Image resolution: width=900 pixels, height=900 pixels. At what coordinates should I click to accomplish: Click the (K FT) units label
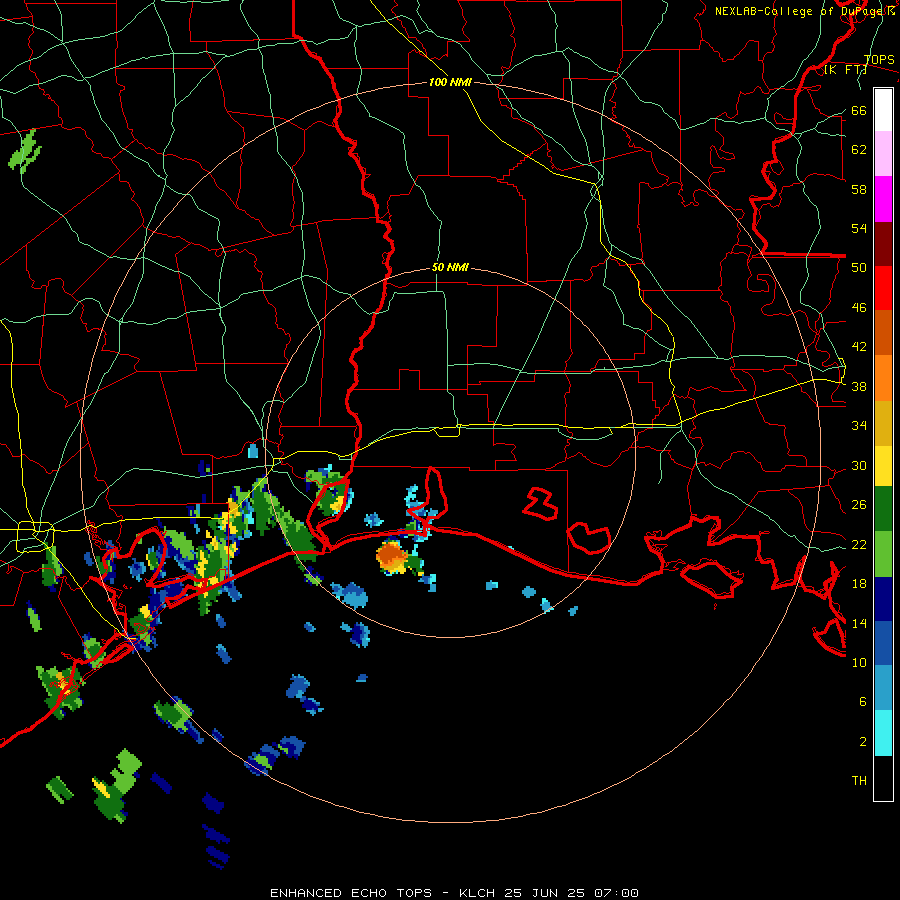coord(845,70)
